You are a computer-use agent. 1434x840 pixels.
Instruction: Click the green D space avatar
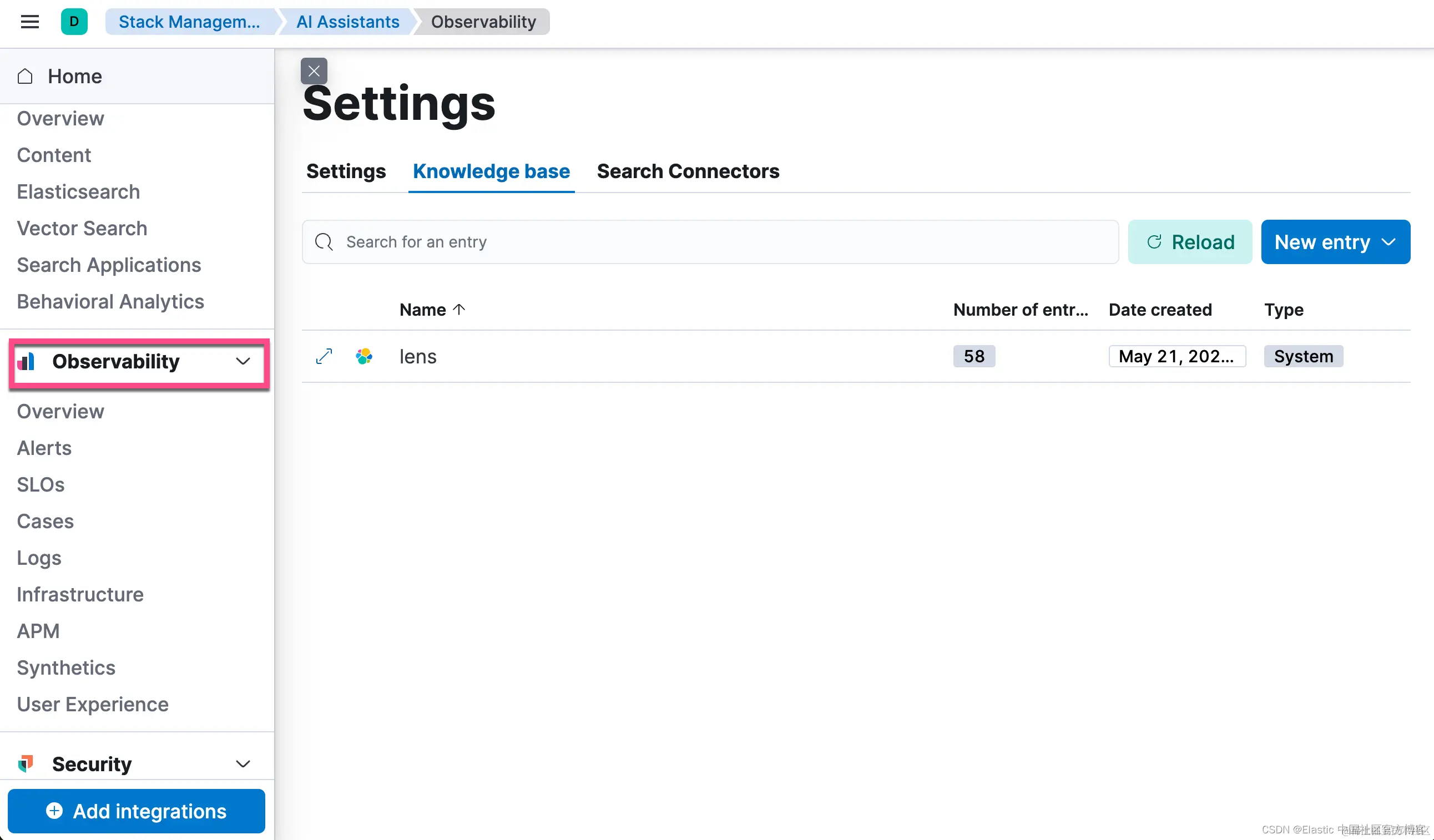74,22
